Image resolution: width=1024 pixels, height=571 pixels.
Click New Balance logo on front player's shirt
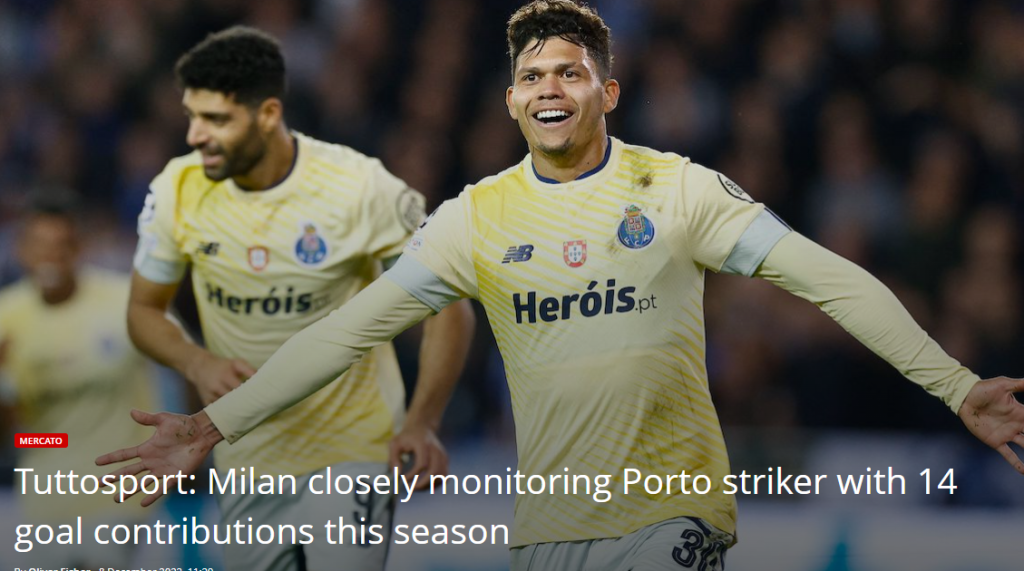click(x=518, y=254)
